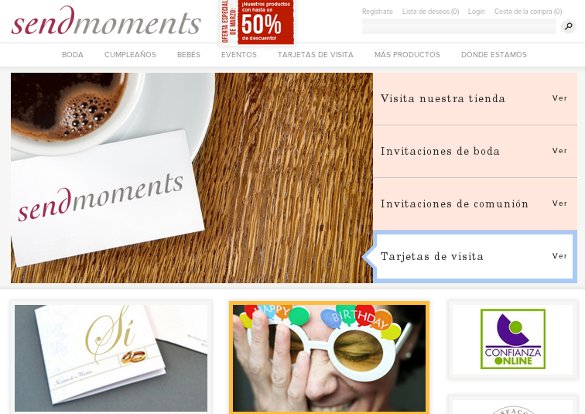Viewport: 585px width, 414px height.
Task: Select Invitaciones de boda slide
Action: (x=475, y=151)
